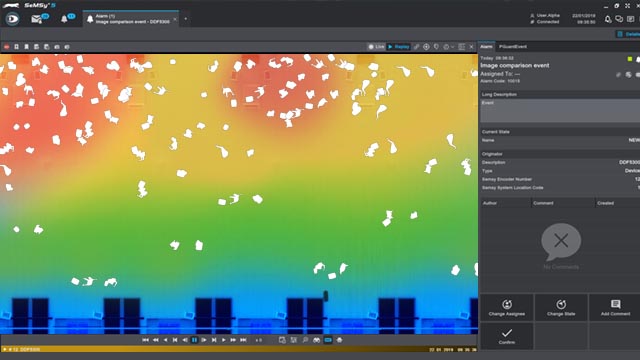Screen dimensions: 640x360
Task: Go to previous track marker
Action: click(x=175, y=340)
